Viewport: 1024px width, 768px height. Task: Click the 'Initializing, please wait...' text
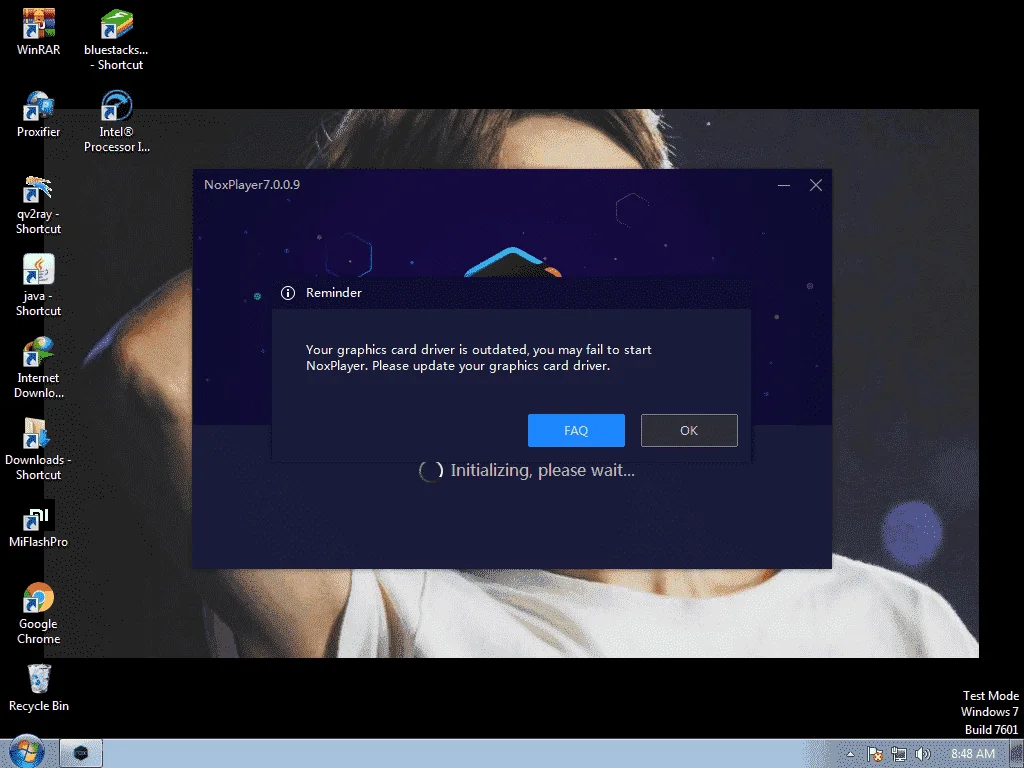click(542, 470)
